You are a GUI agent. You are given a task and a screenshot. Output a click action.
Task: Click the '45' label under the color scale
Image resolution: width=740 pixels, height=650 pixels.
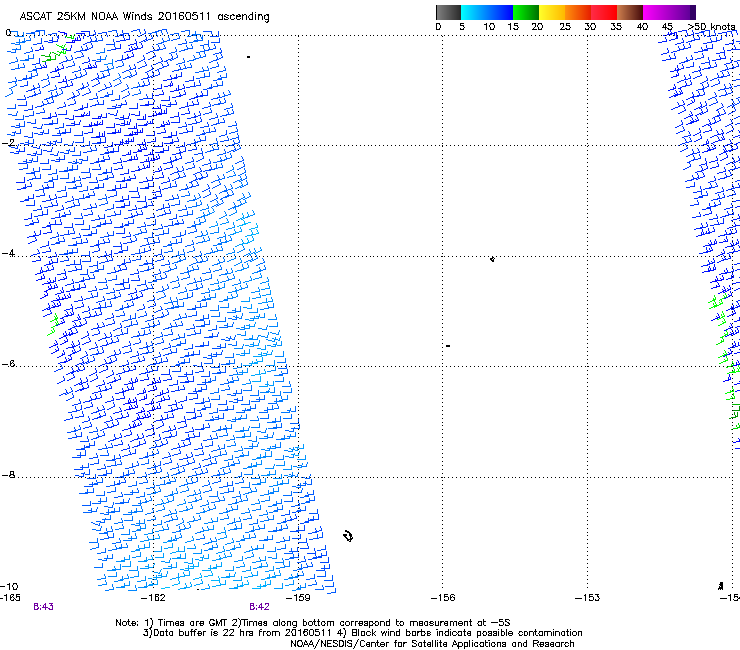coord(667,27)
